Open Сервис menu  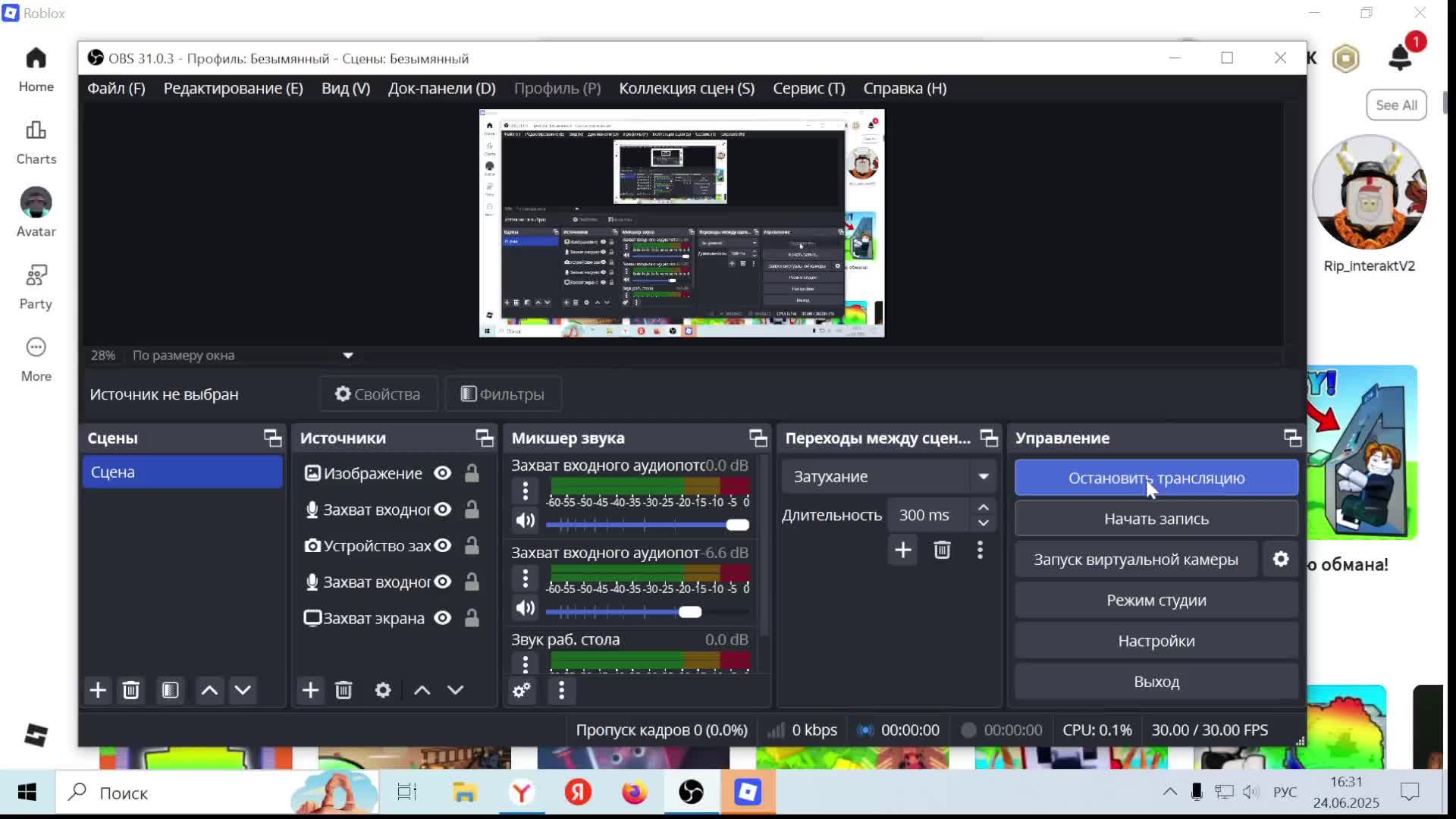(809, 88)
